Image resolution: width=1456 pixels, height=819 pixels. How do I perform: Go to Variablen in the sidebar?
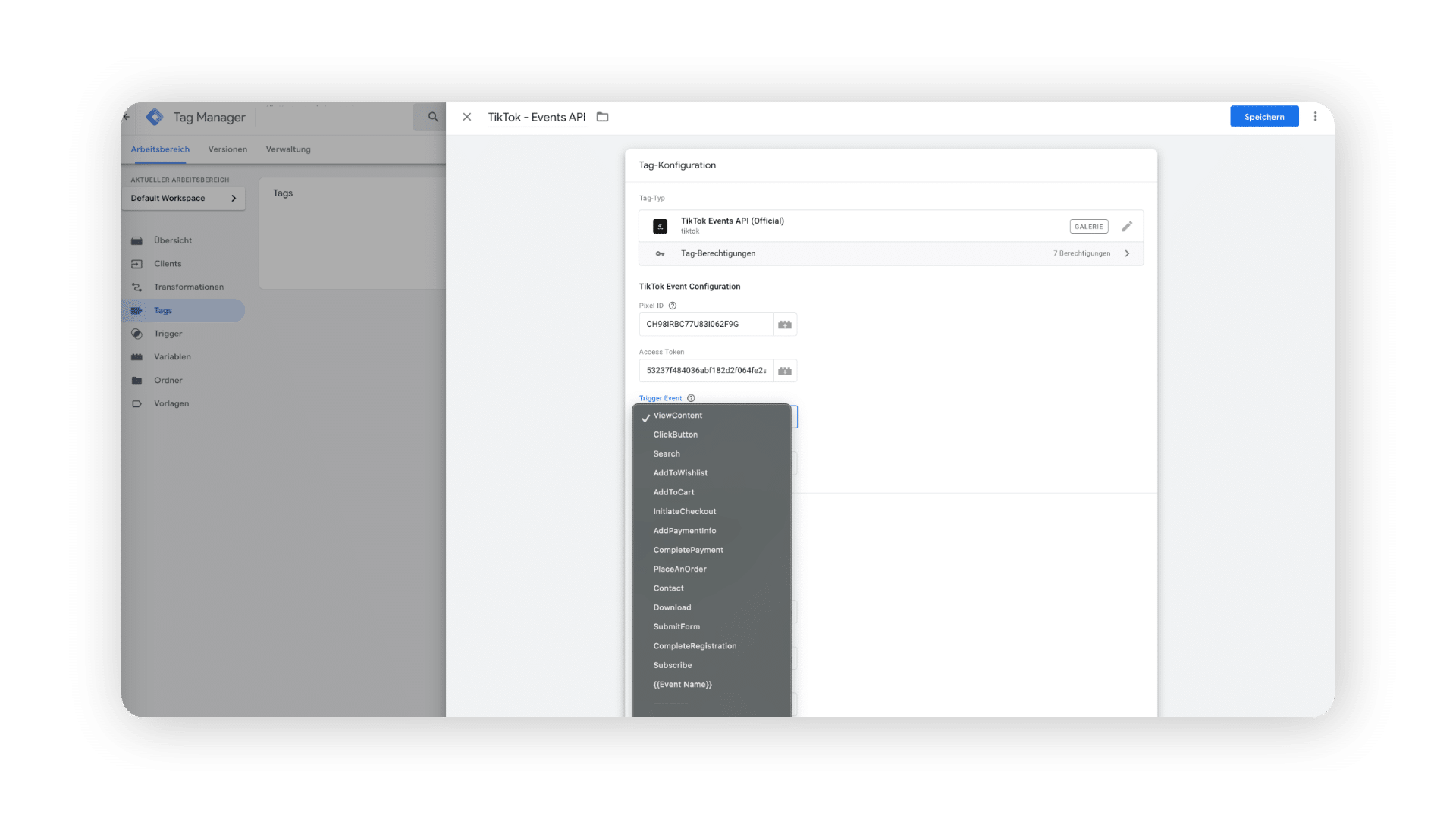172,357
